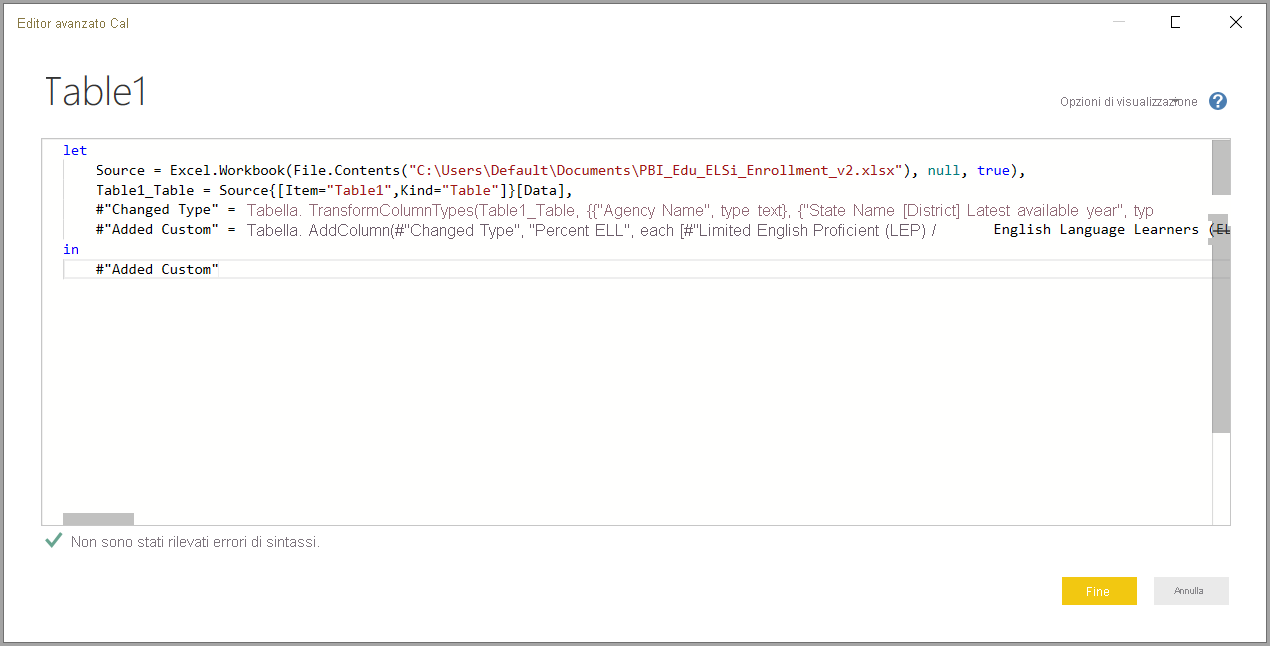Click the Table1 query title
The image size is (1270, 646).
click(96, 92)
